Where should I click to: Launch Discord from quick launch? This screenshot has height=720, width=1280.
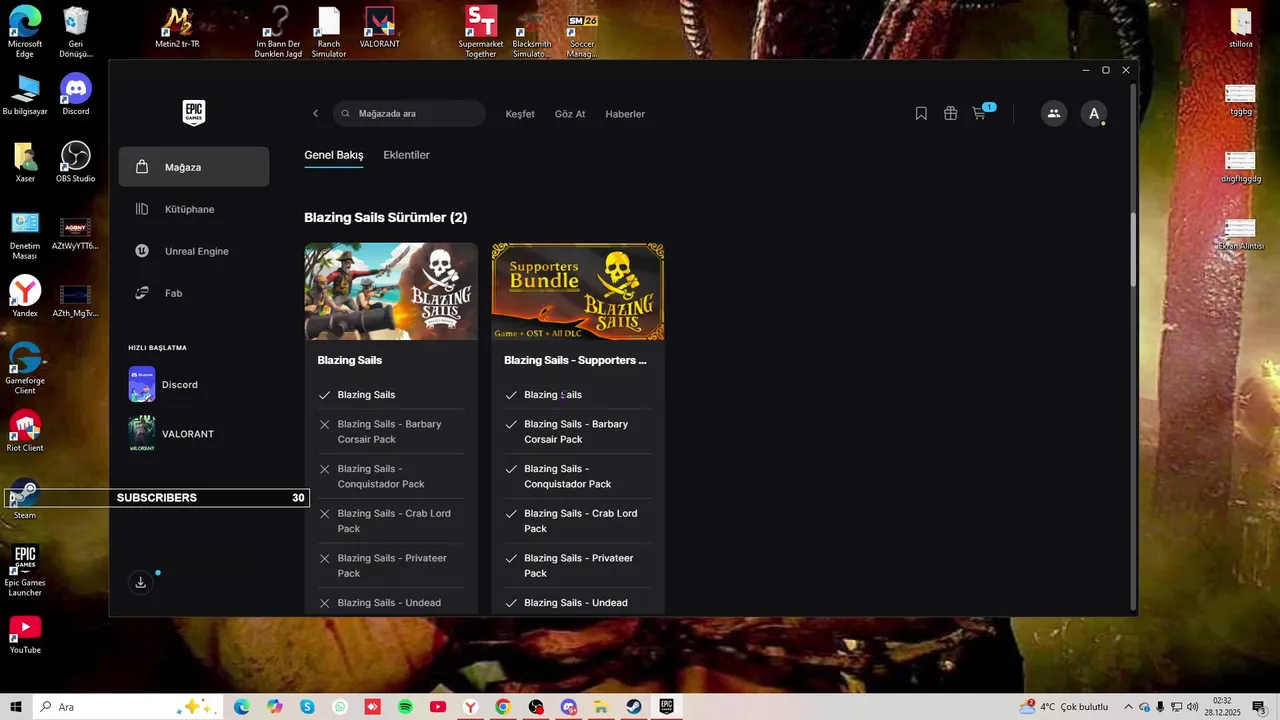click(163, 384)
